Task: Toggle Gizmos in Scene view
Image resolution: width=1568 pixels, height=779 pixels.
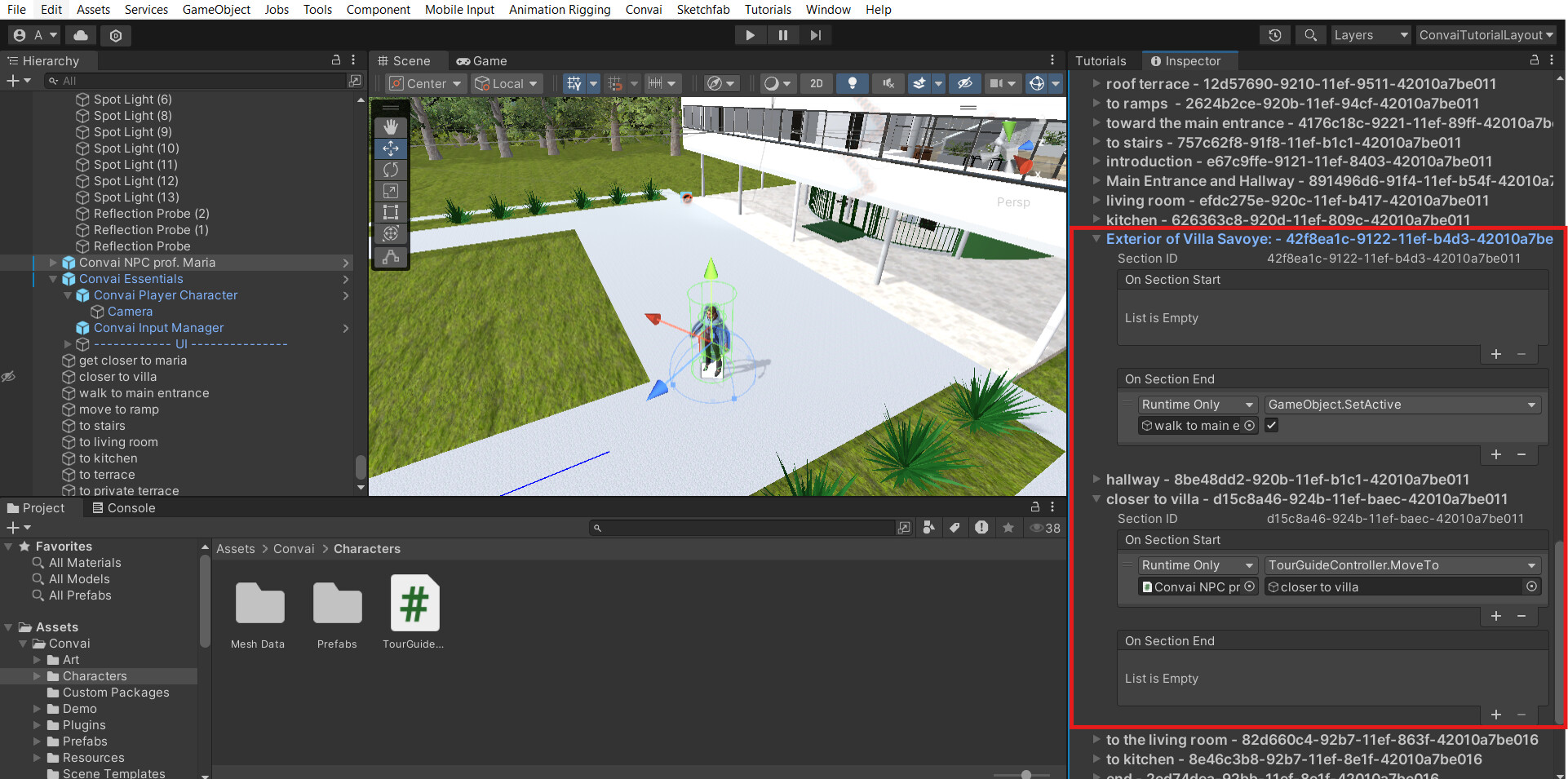Action: click(1036, 83)
